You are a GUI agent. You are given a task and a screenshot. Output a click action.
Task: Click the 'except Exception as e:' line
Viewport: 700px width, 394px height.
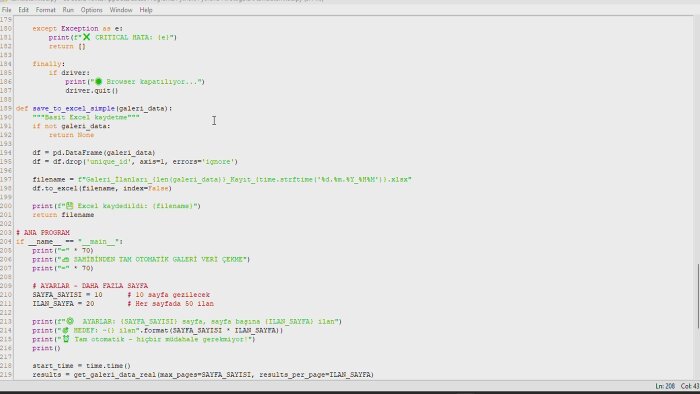(x=77, y=29)
